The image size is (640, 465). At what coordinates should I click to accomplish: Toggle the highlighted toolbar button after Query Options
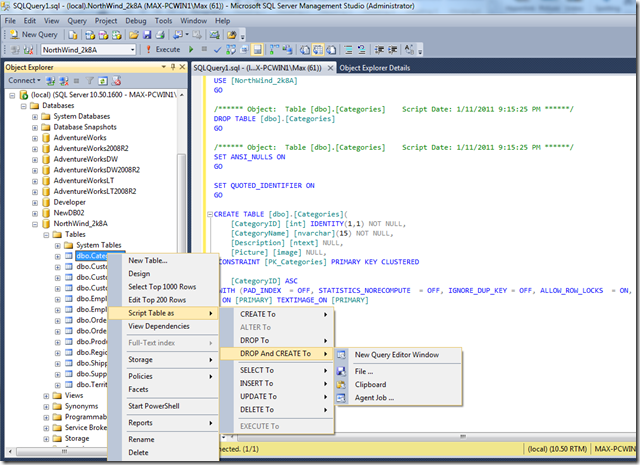(x=257, y=50)
